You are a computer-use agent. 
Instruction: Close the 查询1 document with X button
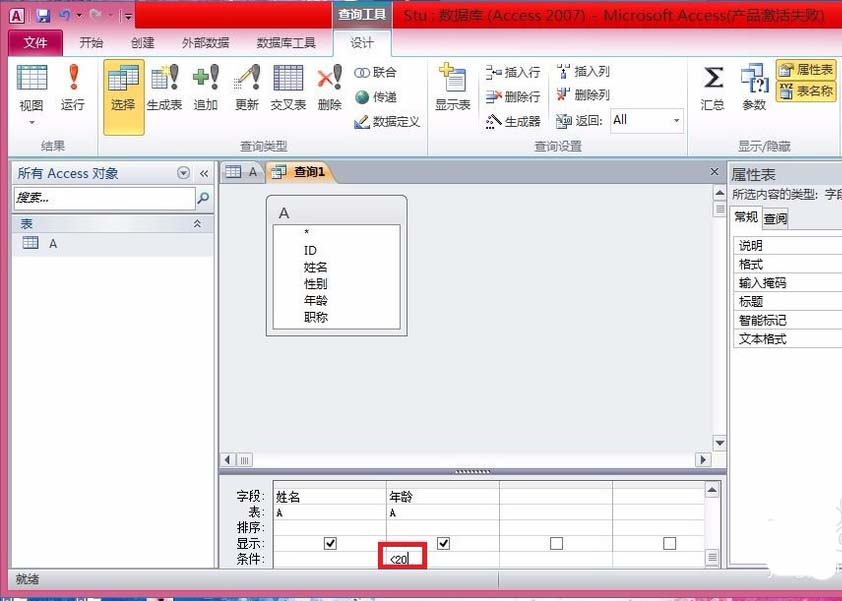(714, 171)
